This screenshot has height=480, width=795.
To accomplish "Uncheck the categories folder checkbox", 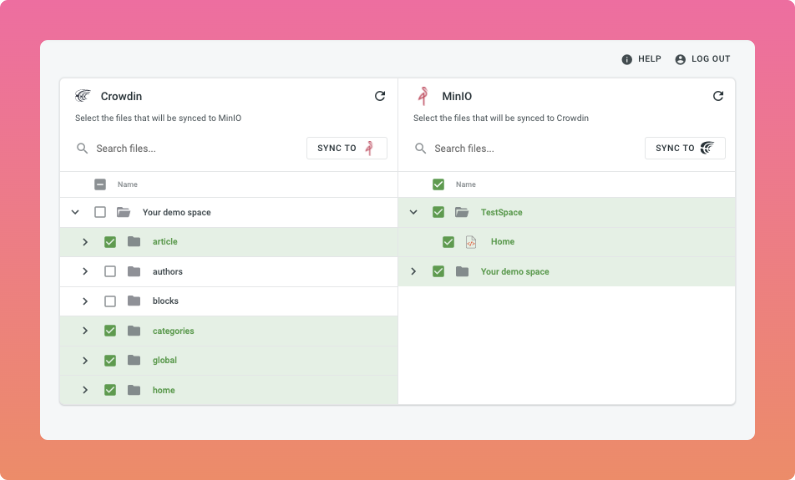I will tap(110, 330).
